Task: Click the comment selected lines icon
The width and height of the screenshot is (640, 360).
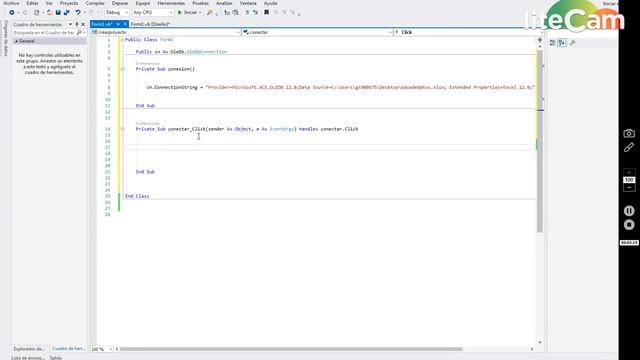Action: pyautogui.click(x=247, y=13)
